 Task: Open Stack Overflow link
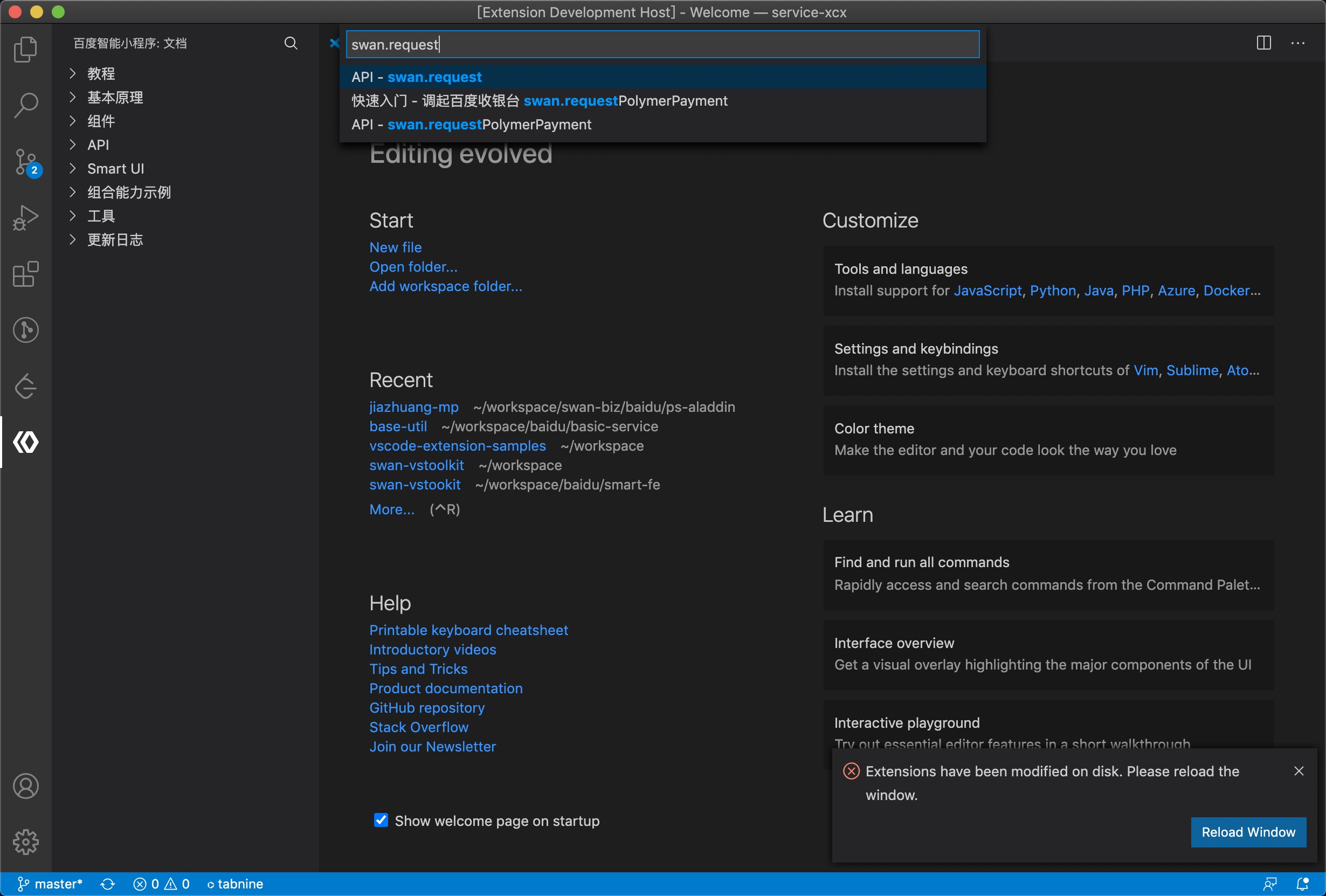click(419, 727)
